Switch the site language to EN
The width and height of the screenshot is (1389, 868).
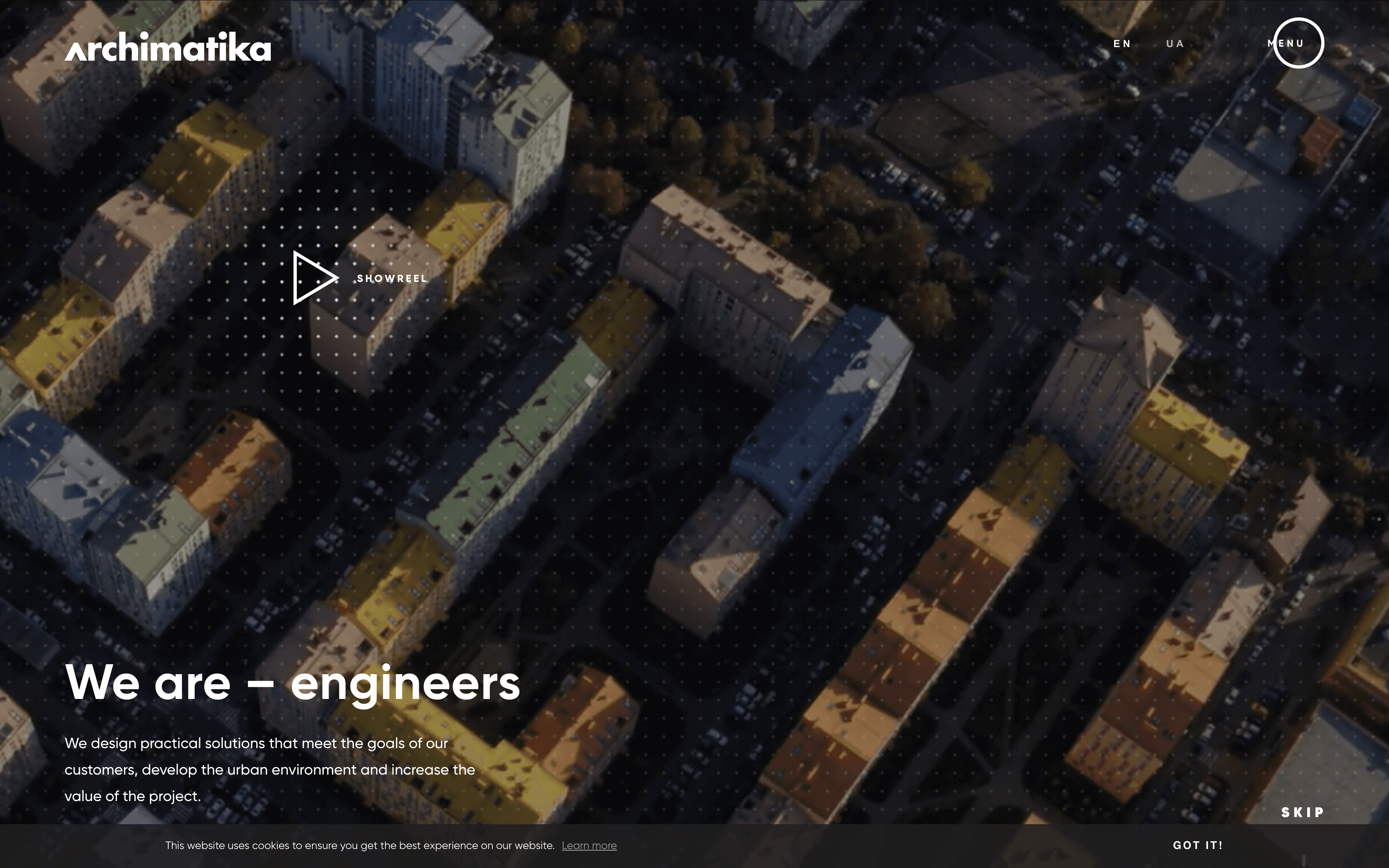[x=1122, y=43]
